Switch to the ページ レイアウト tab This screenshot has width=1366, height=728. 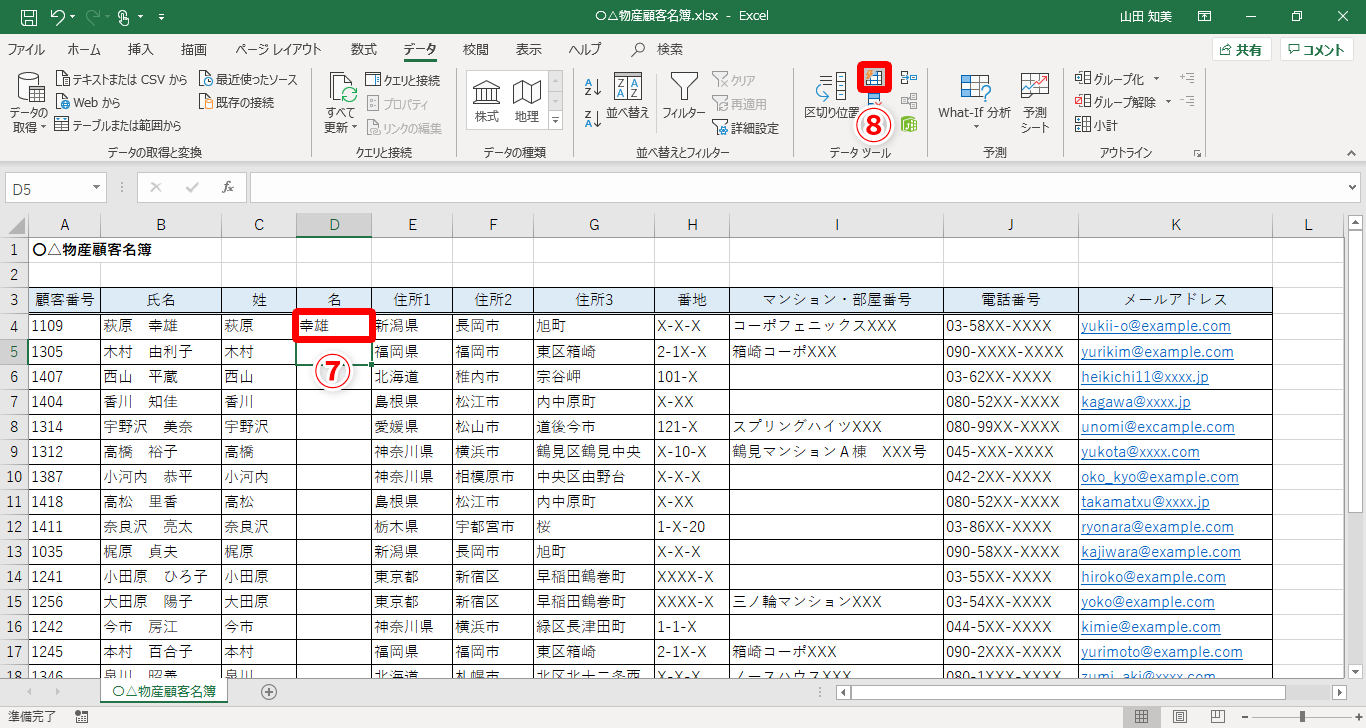[279, 50]
